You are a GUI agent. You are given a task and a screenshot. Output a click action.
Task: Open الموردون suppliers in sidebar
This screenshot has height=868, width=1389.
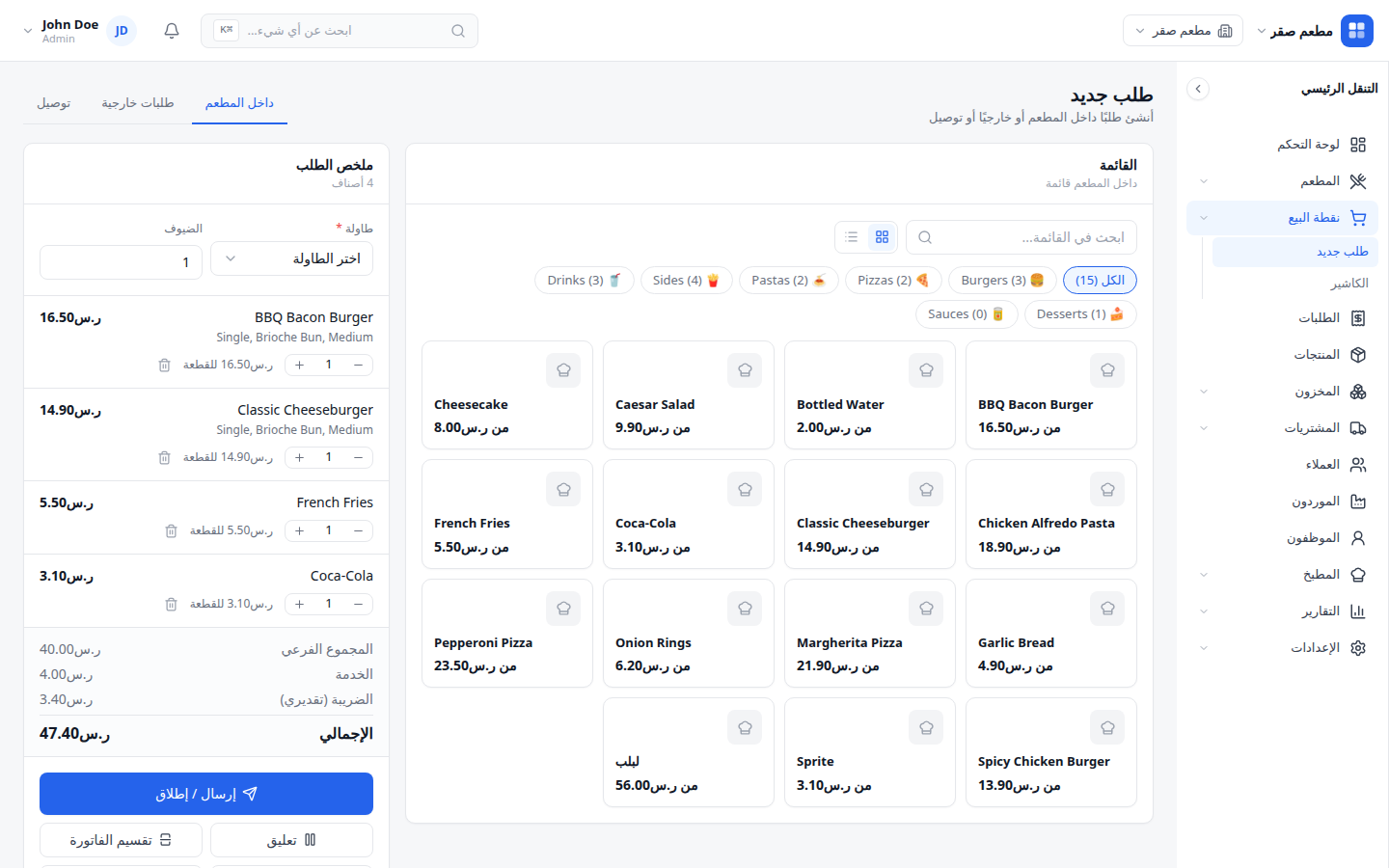tap(1282, 502)
